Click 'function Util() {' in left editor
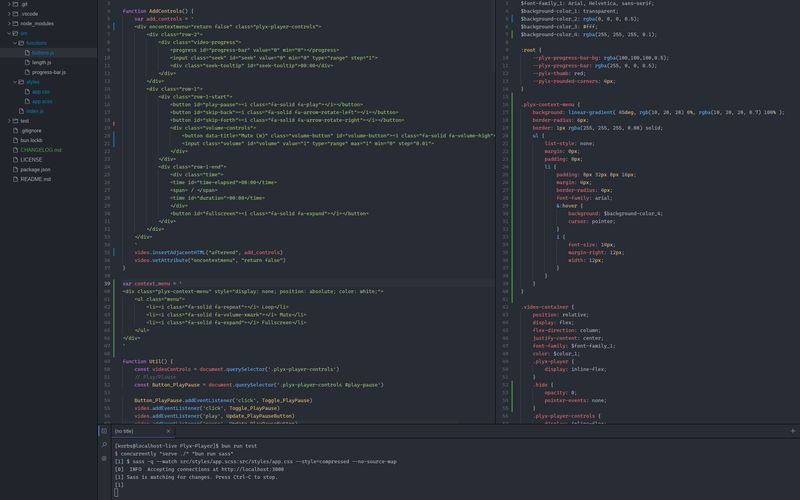This screenshot has height=500, width=800. (148, 361)
